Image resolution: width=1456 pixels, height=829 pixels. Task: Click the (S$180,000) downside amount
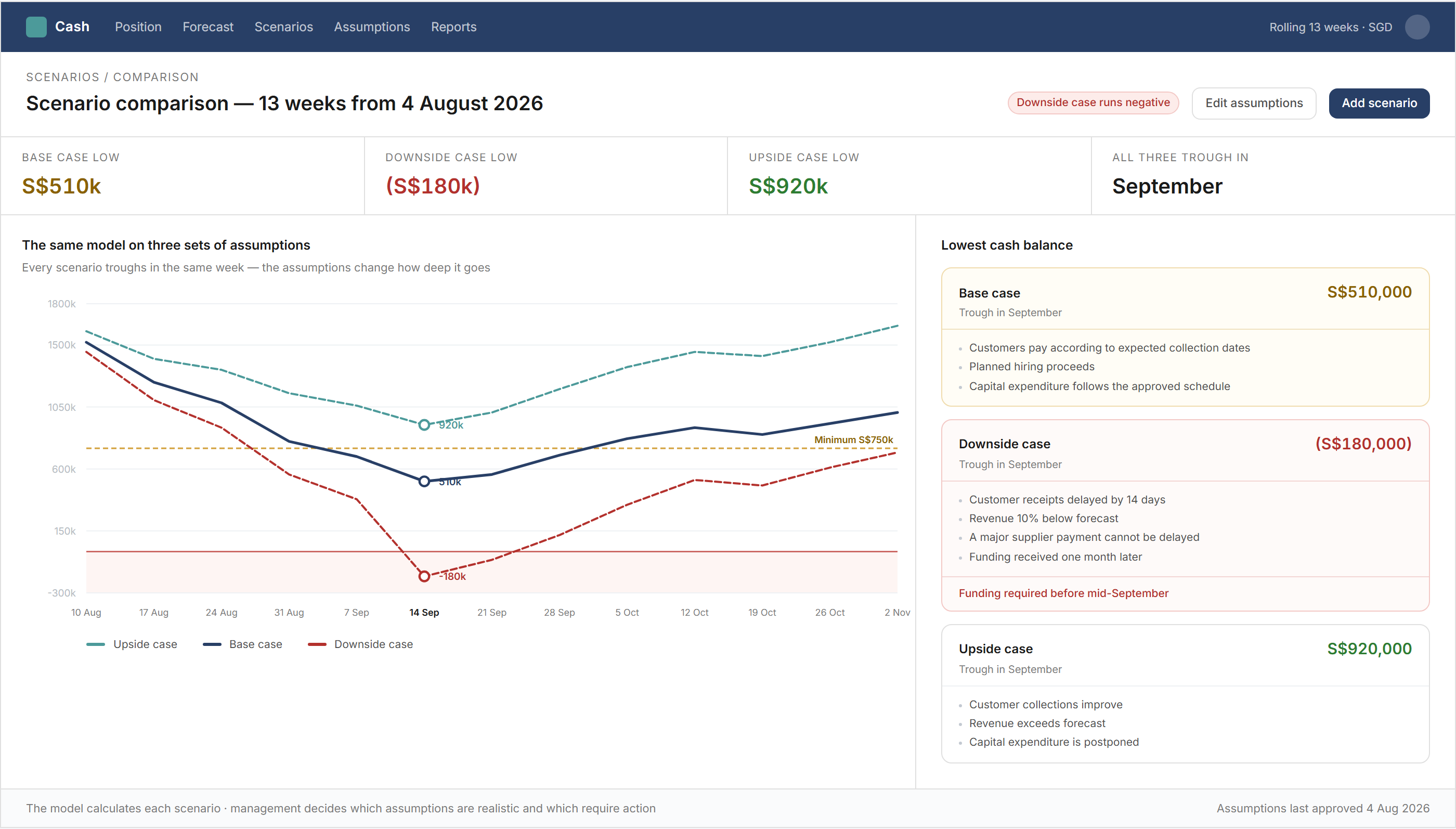point(1363,444)
